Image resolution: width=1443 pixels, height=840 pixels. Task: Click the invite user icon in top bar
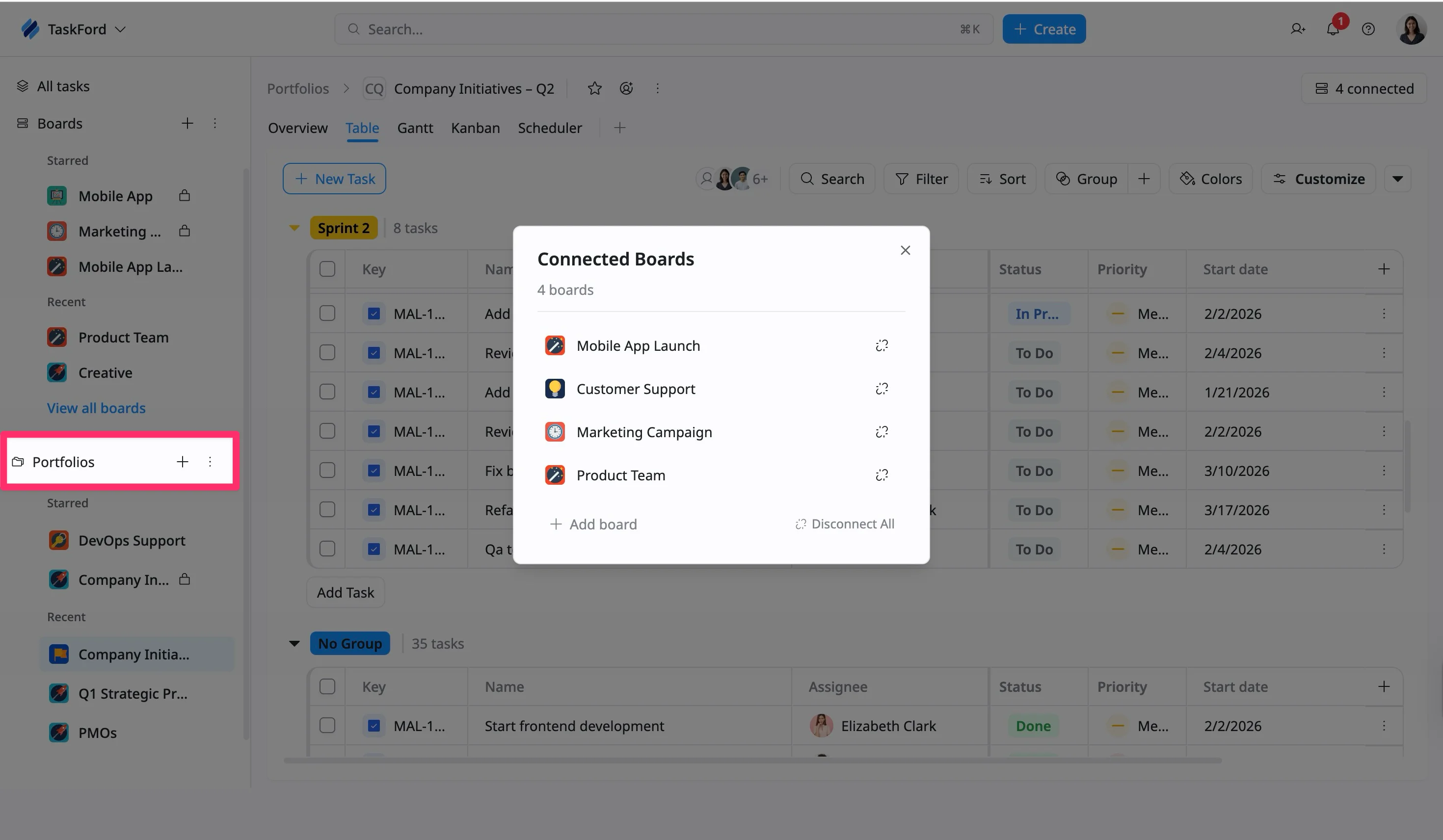(x=1298, y=29)
